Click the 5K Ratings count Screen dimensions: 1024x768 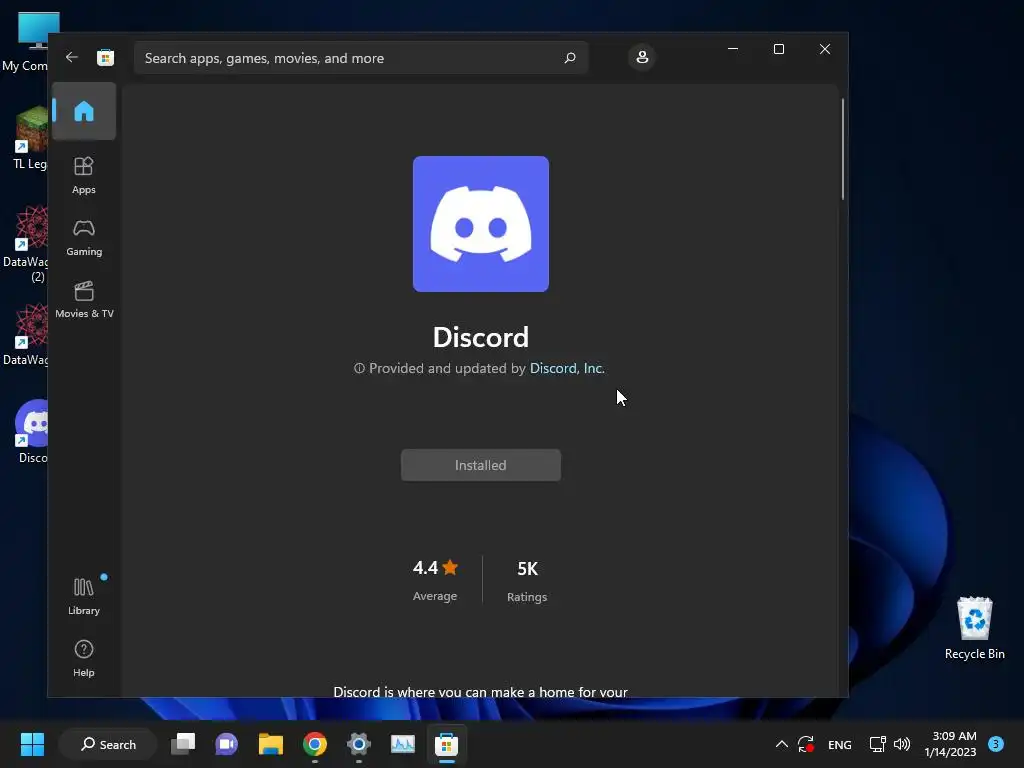point(527,581)
